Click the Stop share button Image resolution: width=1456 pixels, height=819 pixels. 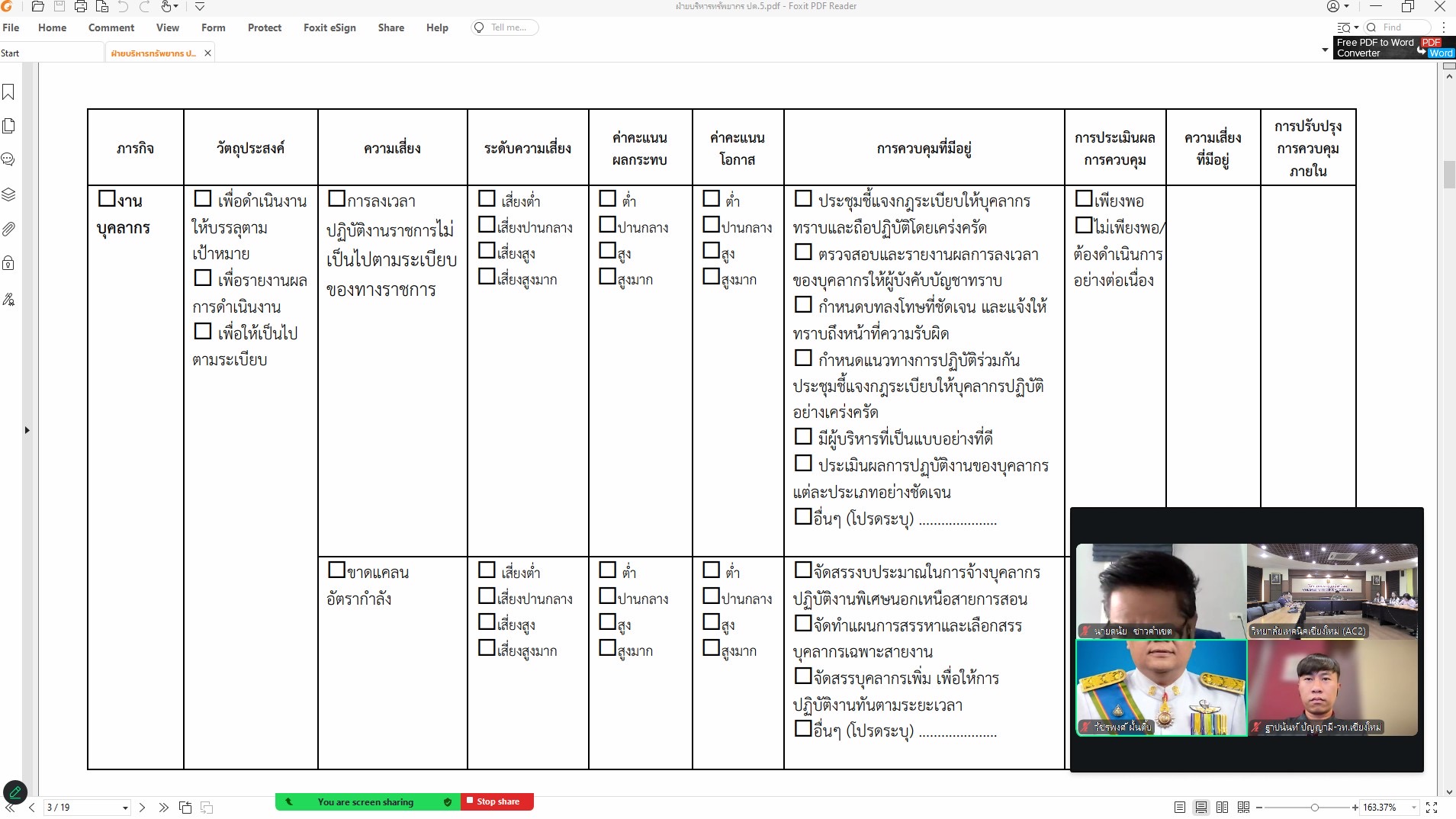click(497, 801)
